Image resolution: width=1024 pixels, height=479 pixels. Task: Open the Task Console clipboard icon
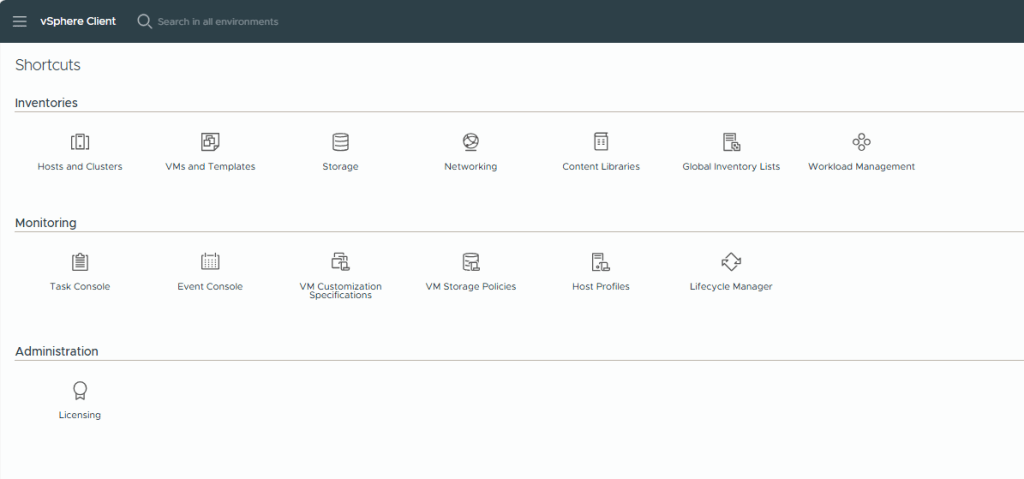pyautogui.click(x=80, y=262)
